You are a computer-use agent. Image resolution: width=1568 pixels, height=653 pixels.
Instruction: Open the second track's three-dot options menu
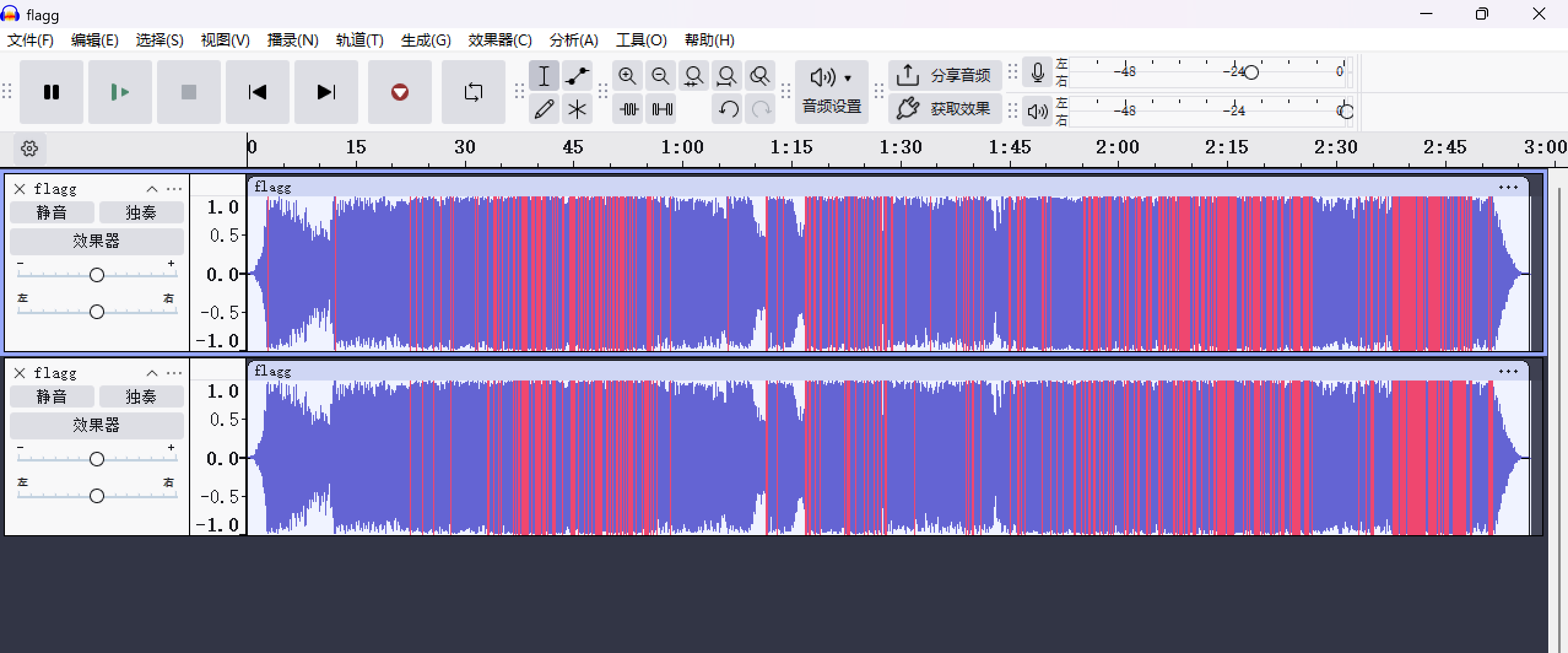click(174, 373)
